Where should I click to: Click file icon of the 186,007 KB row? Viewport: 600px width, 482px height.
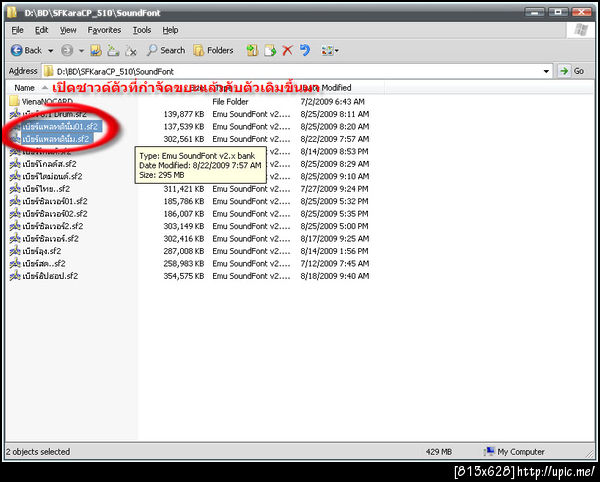tap(15, 213)
